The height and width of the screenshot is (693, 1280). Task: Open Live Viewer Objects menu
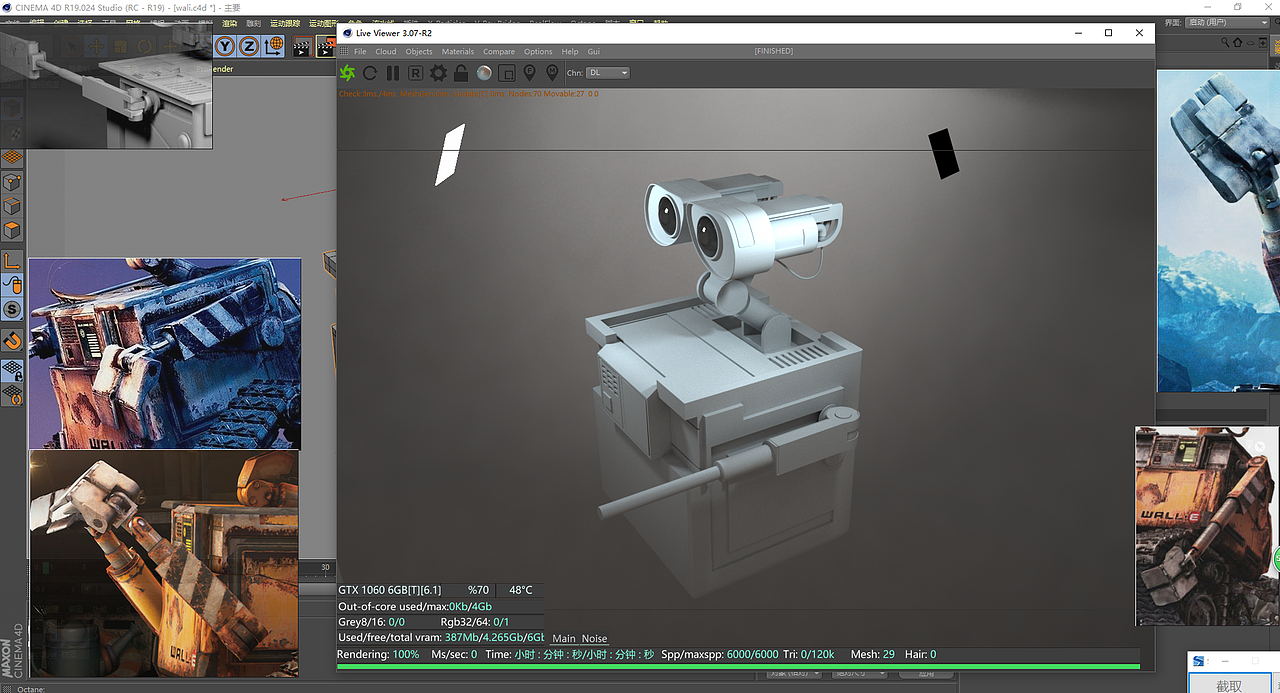tap(419, 51)
